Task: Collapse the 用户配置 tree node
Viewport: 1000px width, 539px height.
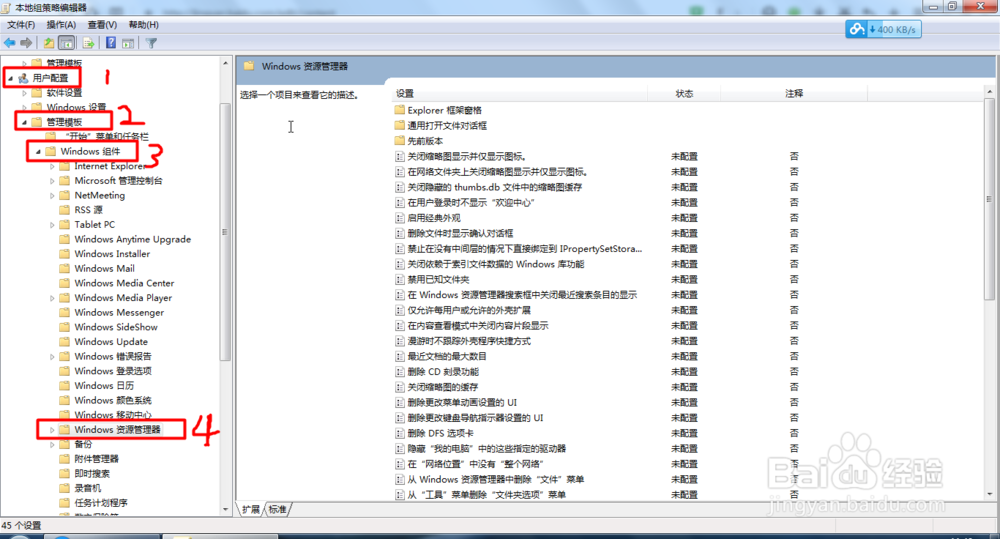Action: coord(10,78)
